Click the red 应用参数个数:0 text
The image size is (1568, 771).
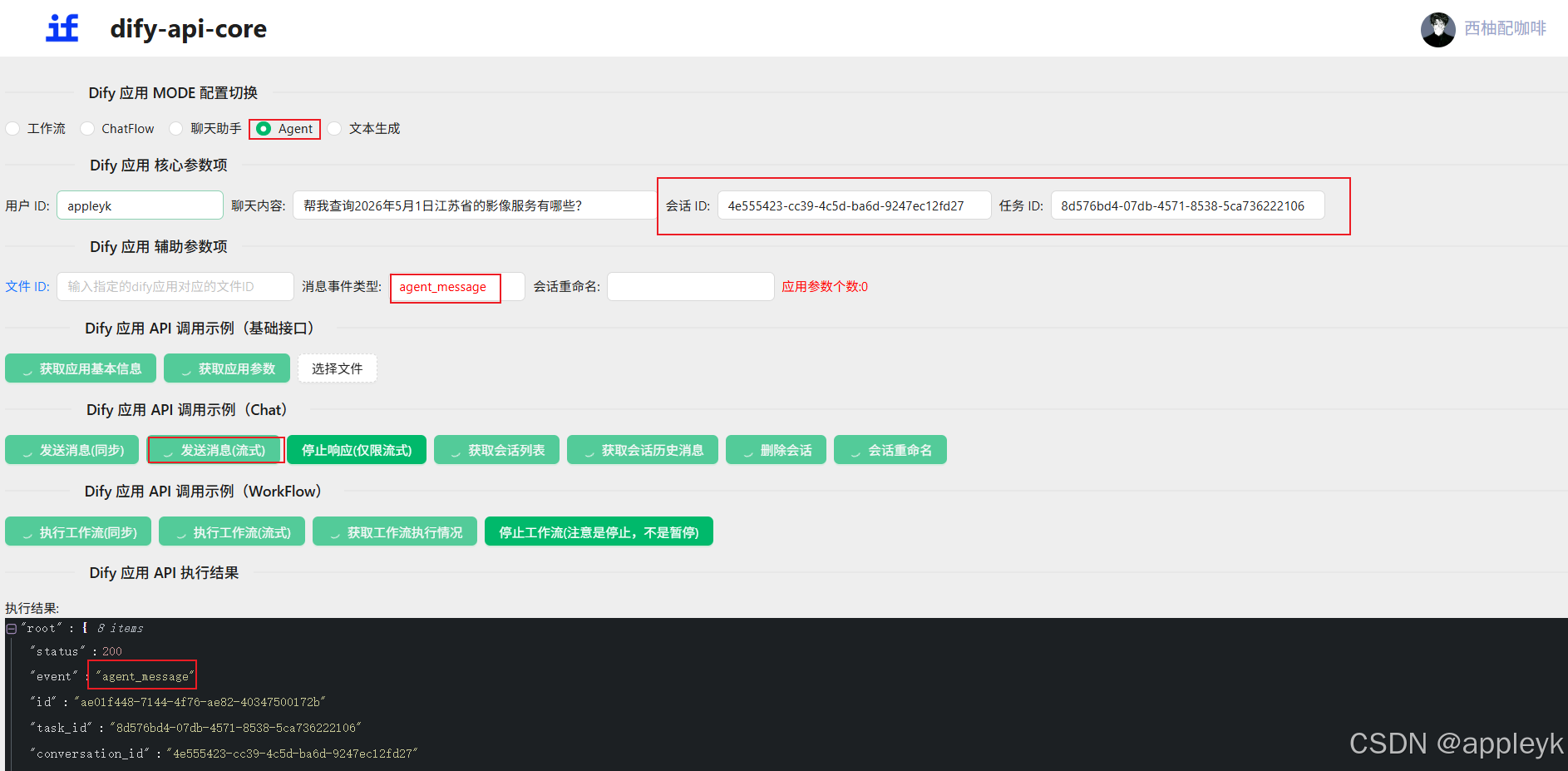(x=825, y=287)
